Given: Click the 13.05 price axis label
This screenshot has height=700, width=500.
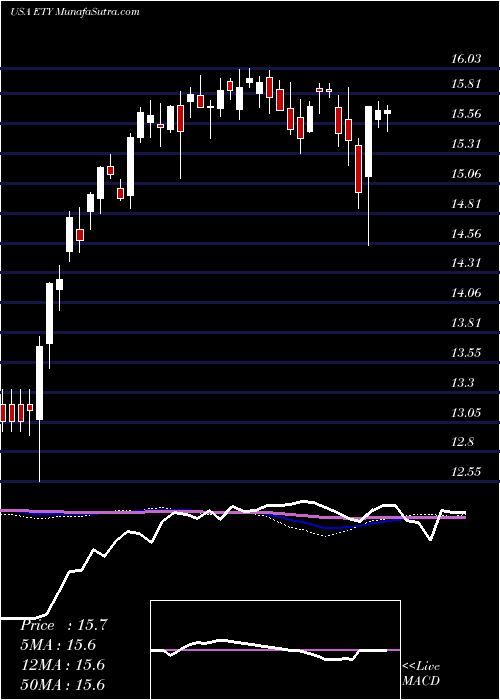Looking at the screenshot, I should pyautogui.click(x=467, y=412).
